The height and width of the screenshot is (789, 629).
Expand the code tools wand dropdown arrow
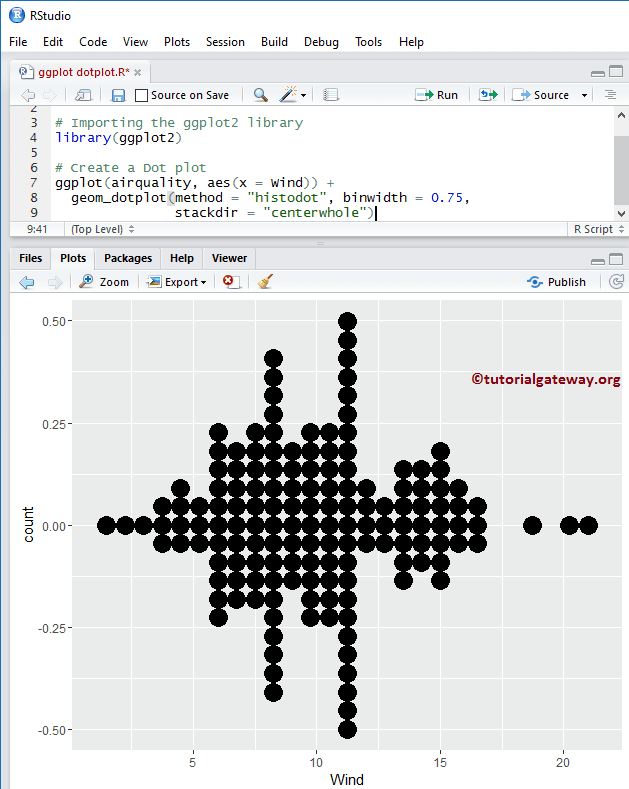[303, 96]
